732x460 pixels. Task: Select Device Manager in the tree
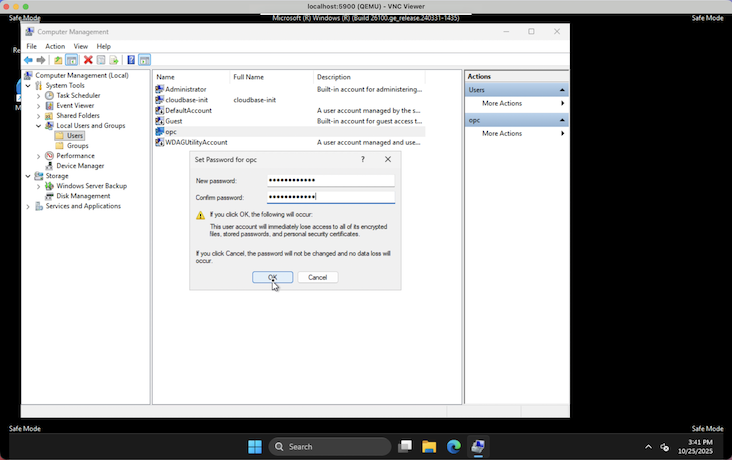(x=80, y=166)
